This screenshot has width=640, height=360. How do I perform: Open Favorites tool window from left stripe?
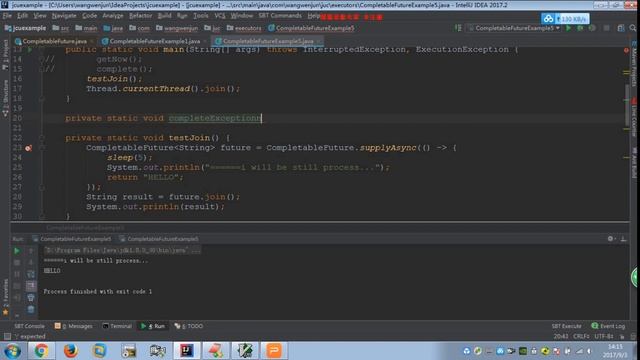(5, 297)
